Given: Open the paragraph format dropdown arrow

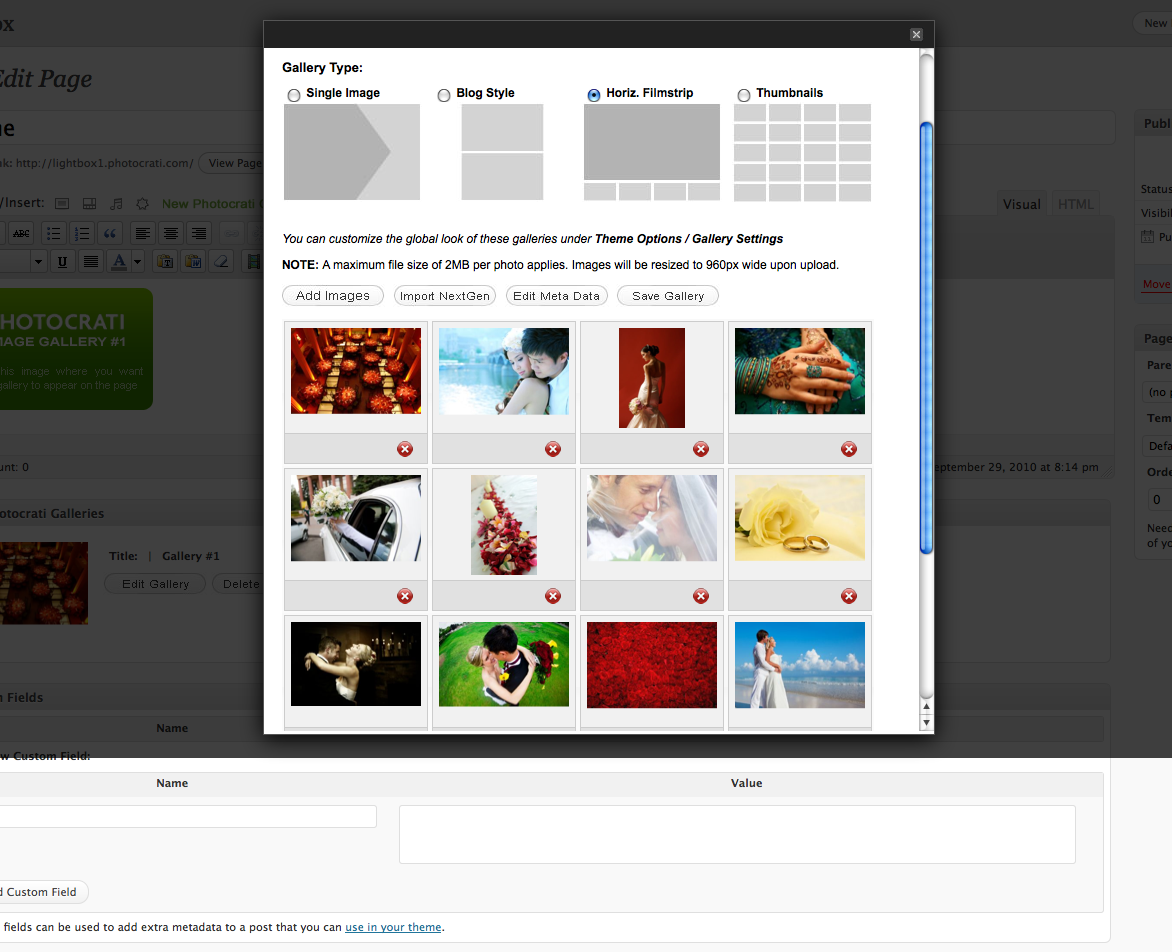Looking at the screenshot, I should point(38,262).
